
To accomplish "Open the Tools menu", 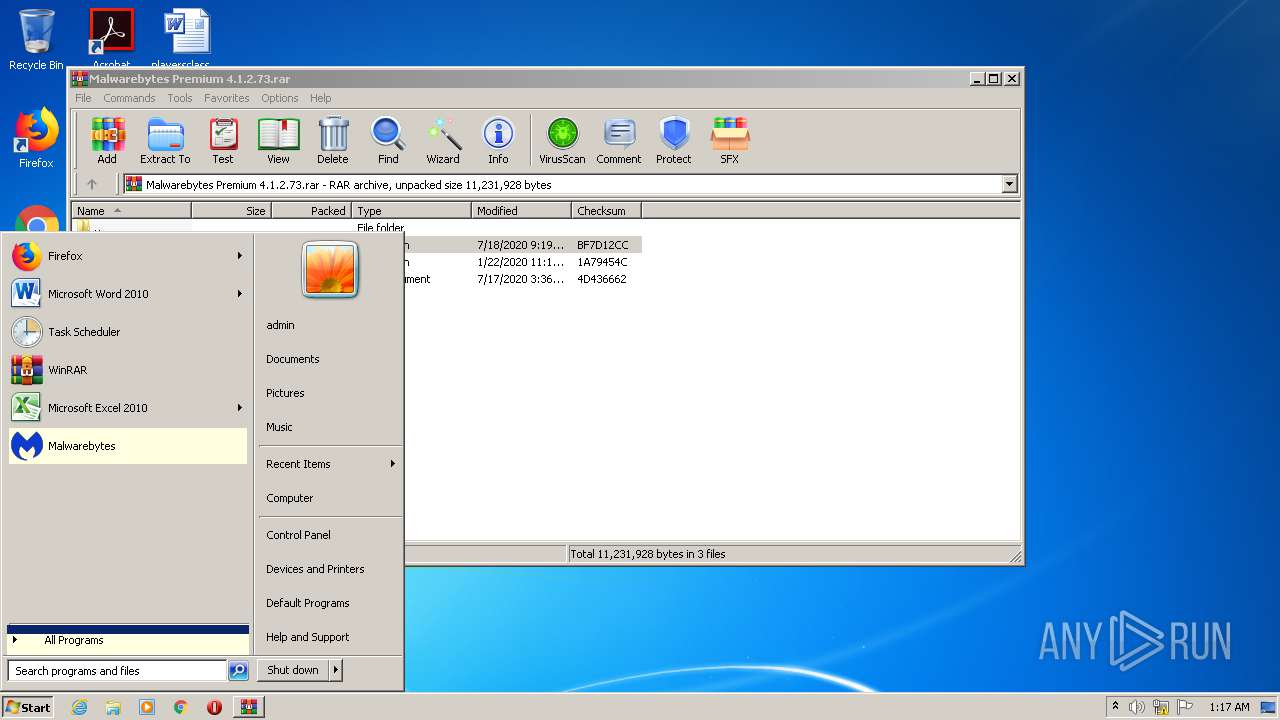I will 180,98.
